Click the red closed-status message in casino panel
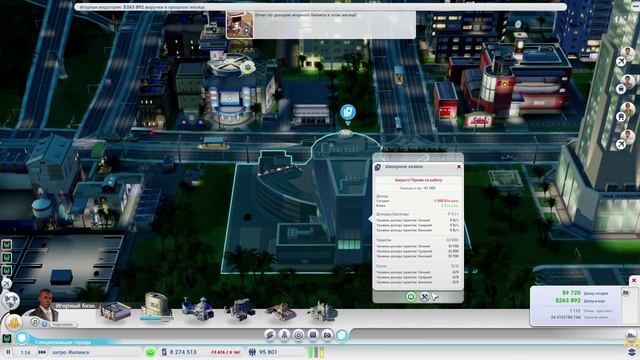The width and height of the screenshot is (640, 360). tap(418, 180)
